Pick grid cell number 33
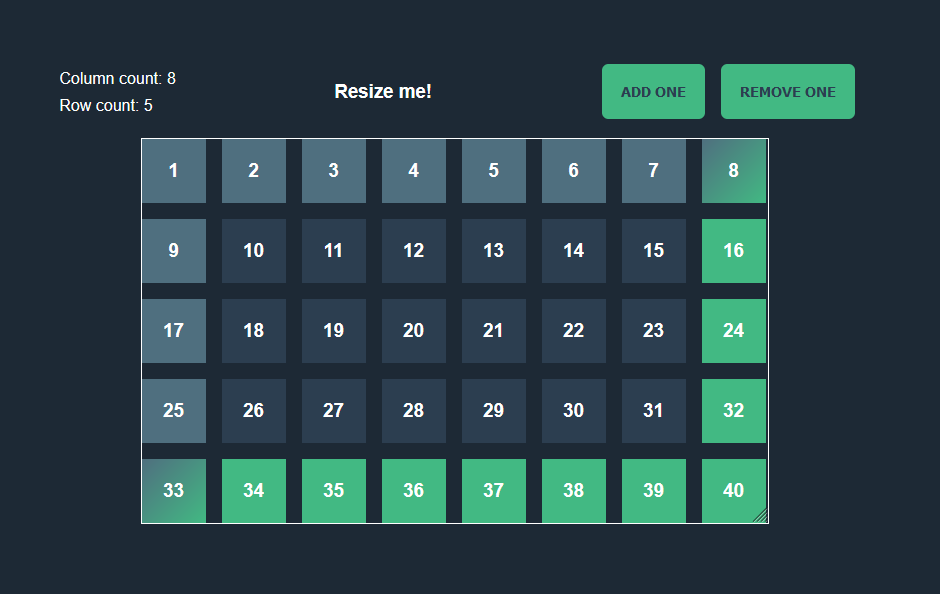 (x=174, y=491)
